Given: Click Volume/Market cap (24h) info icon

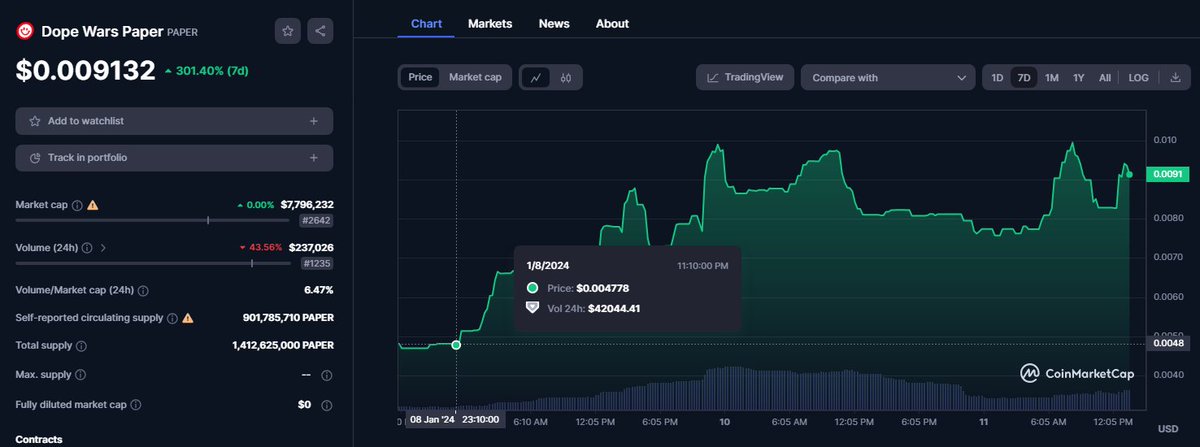Looking at the screenshot, I should point(142,290).
